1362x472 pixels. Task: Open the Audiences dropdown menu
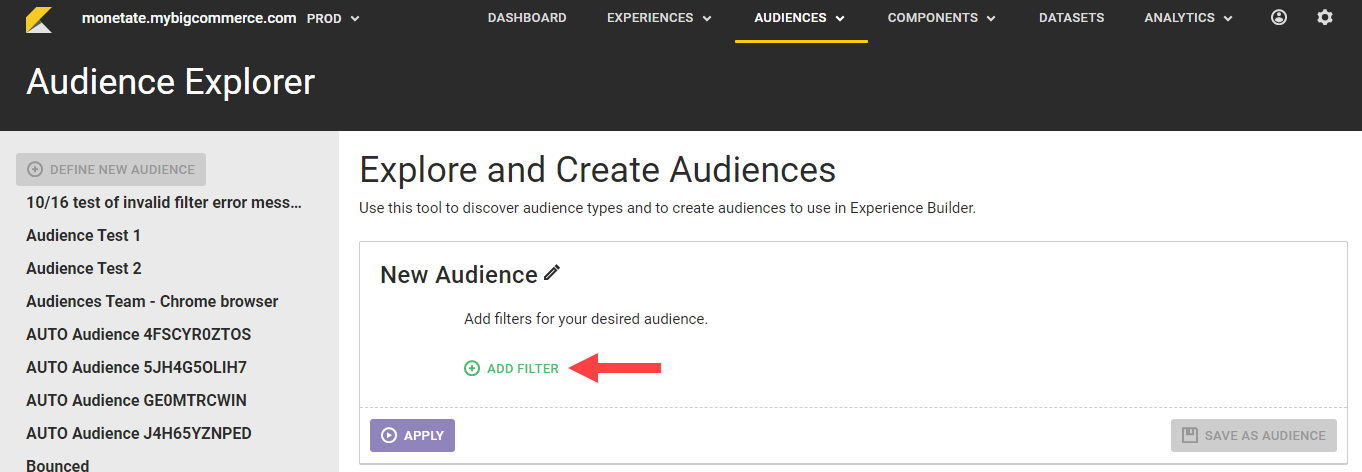pyautogui.click(x=800, y=18)
